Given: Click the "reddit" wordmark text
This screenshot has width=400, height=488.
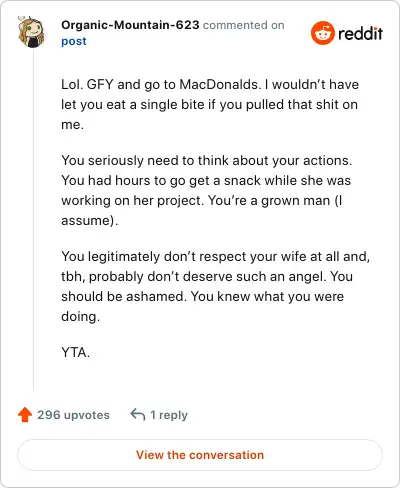Looking at the screenshot, I should (x=360, y=33).
